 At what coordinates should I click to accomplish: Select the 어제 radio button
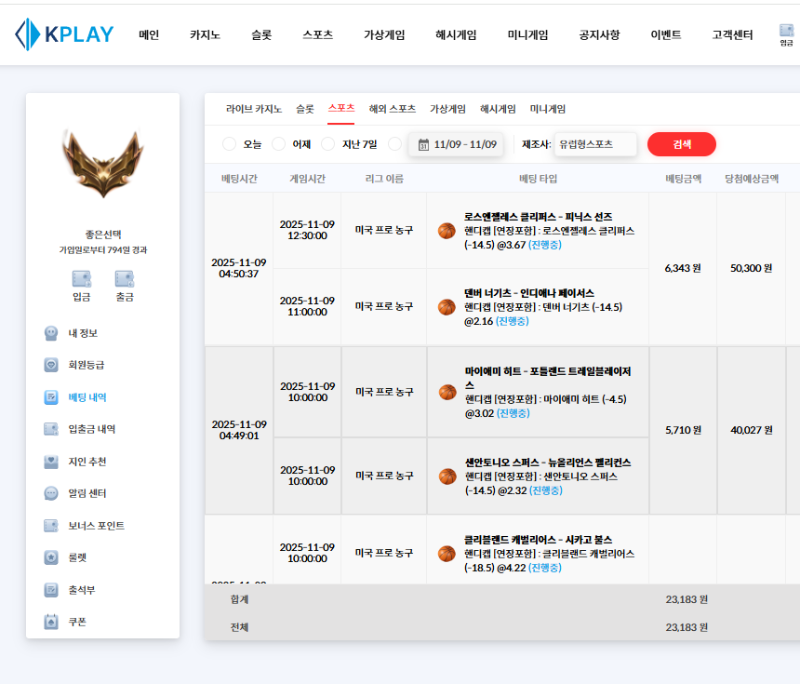289,143
